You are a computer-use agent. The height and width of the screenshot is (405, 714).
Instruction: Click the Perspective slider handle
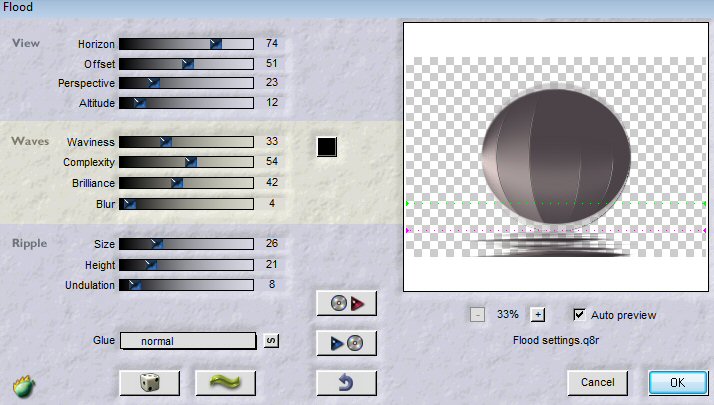click(x=154, y=83)
